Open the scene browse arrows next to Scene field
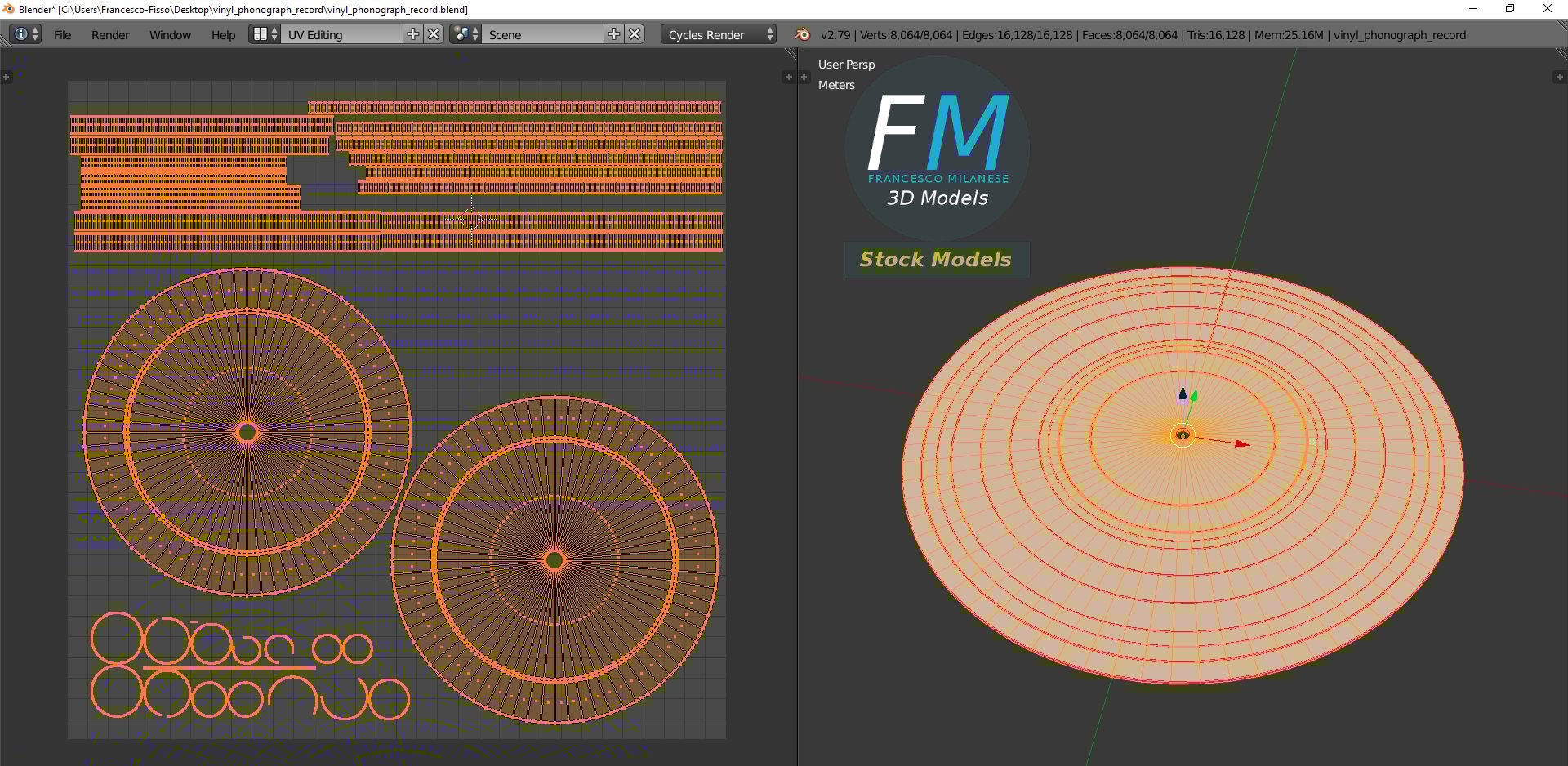 pos(475,34)
